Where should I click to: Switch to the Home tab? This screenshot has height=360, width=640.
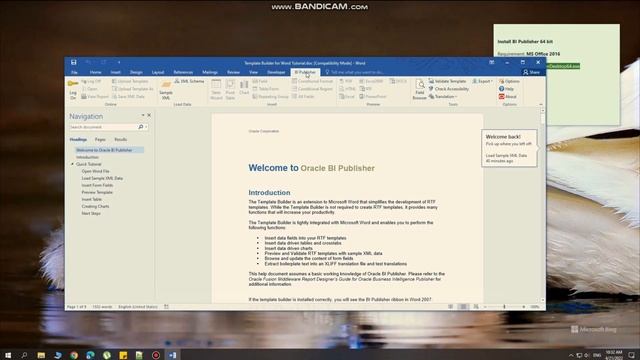coord(96,72)
